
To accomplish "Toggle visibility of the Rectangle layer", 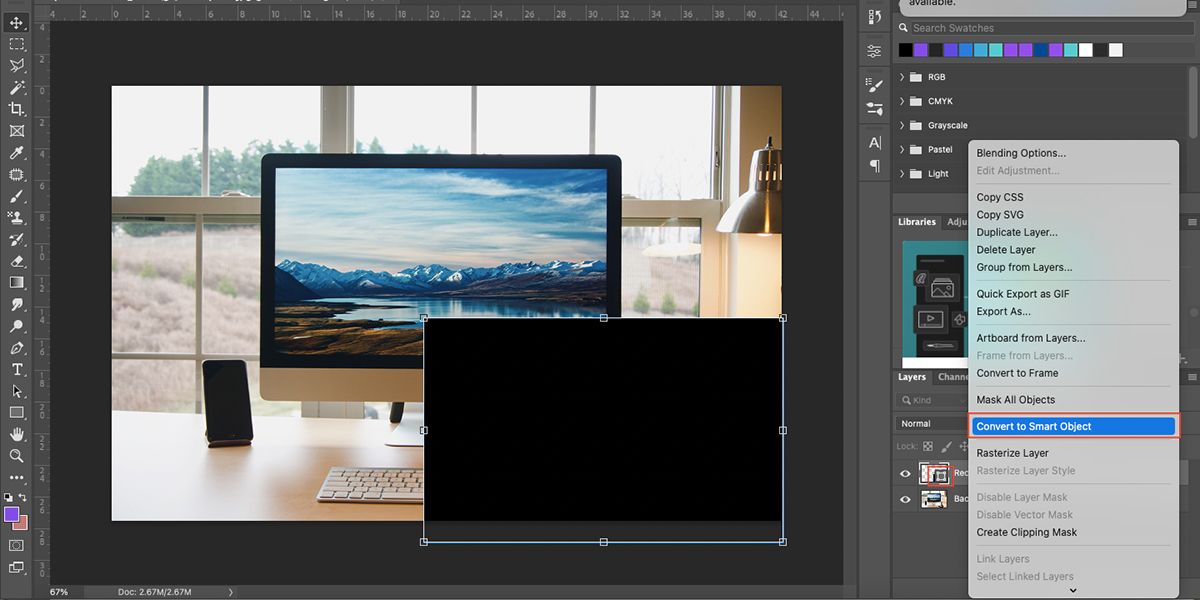I will (x=905, y=473).
